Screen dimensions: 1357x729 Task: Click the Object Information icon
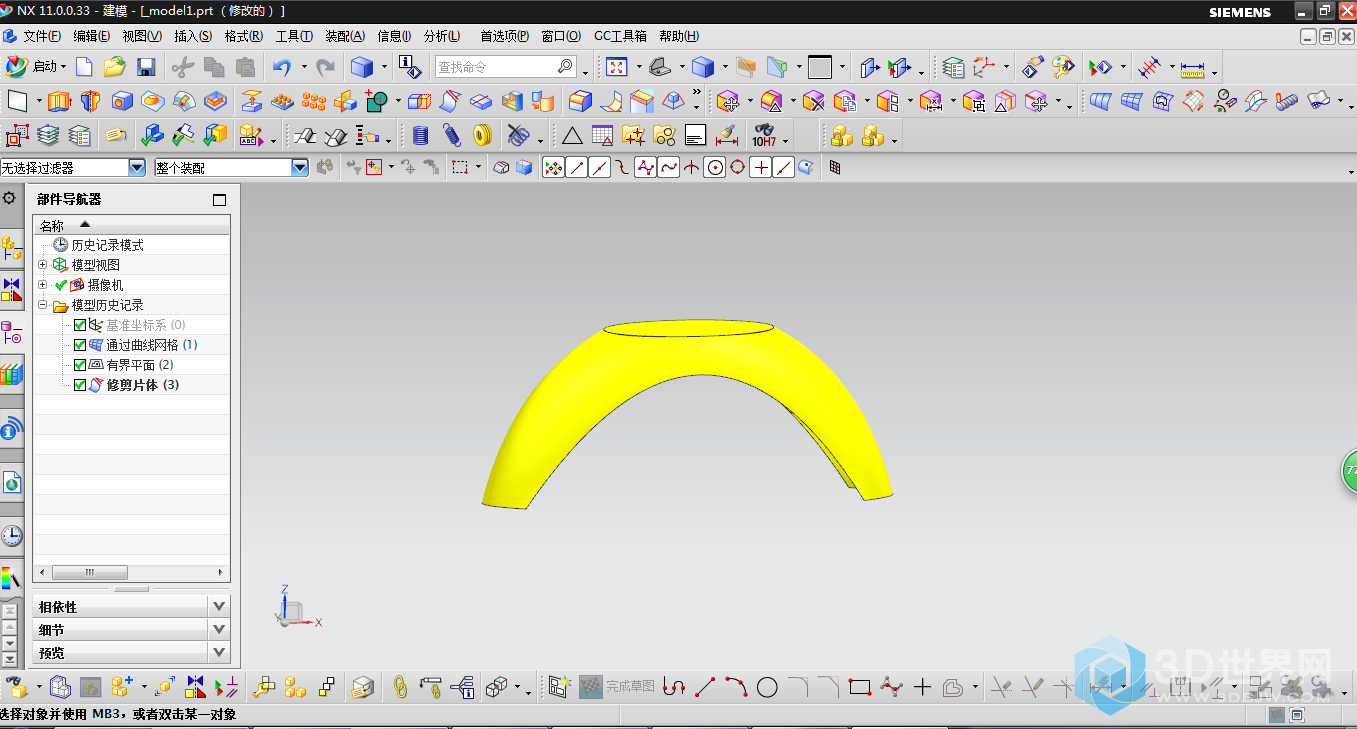[x=409, y=67]
